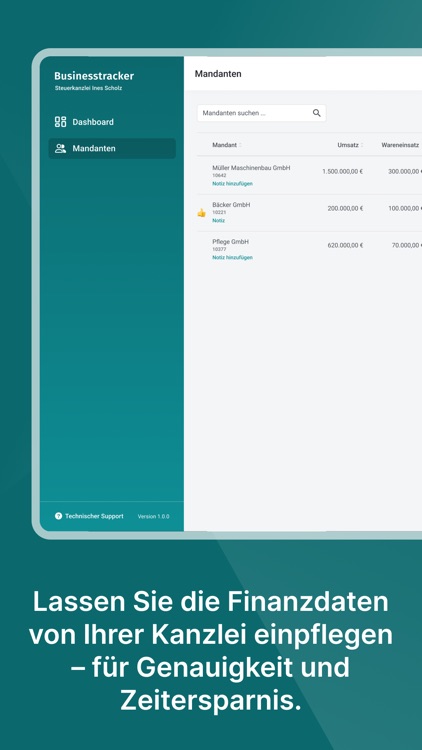Click the Technischer Support question-mark icon
Screen dimensions: 422x750
click(58, 516)
